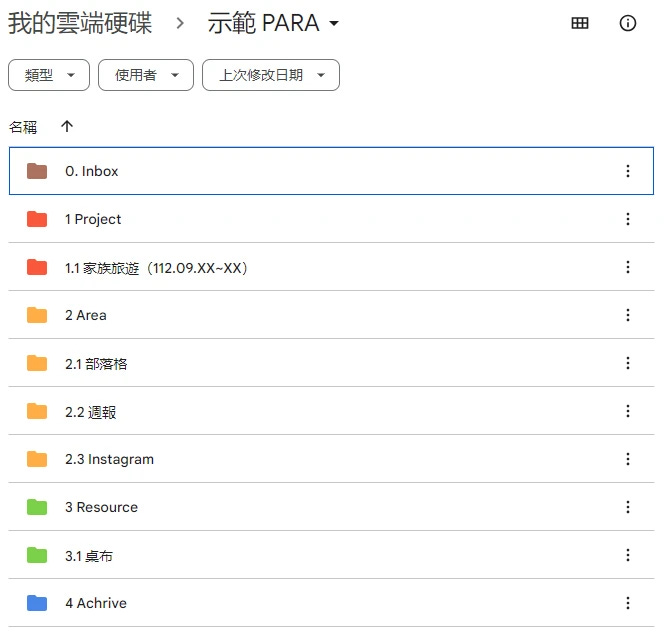The height and width of the screenshot is (635, 668).
Task: Click the green 3.1 桌布 folder icon
Action: click(x=37, y=555)
